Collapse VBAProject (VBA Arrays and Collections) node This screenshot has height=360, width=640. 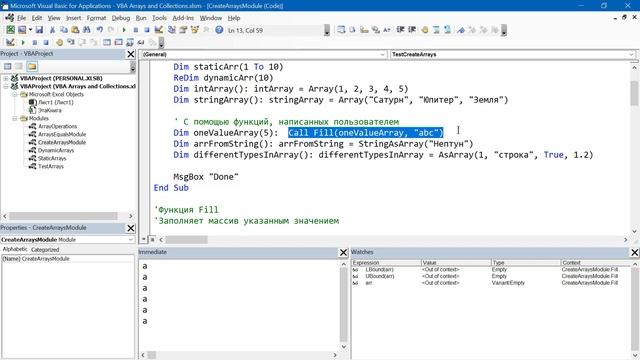coord(6,86)
